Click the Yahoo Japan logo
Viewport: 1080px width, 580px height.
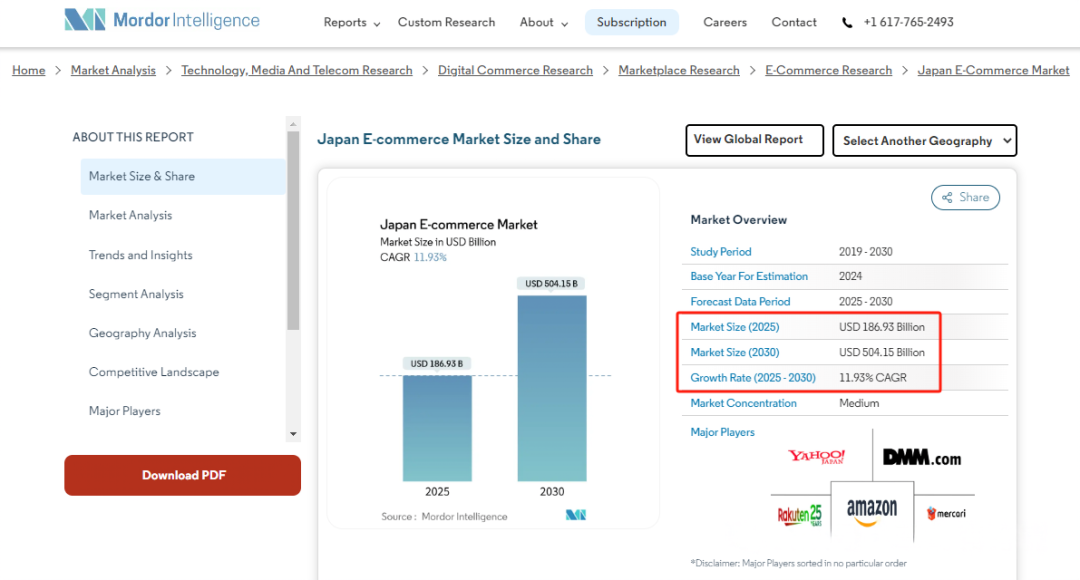pos(816,457)
